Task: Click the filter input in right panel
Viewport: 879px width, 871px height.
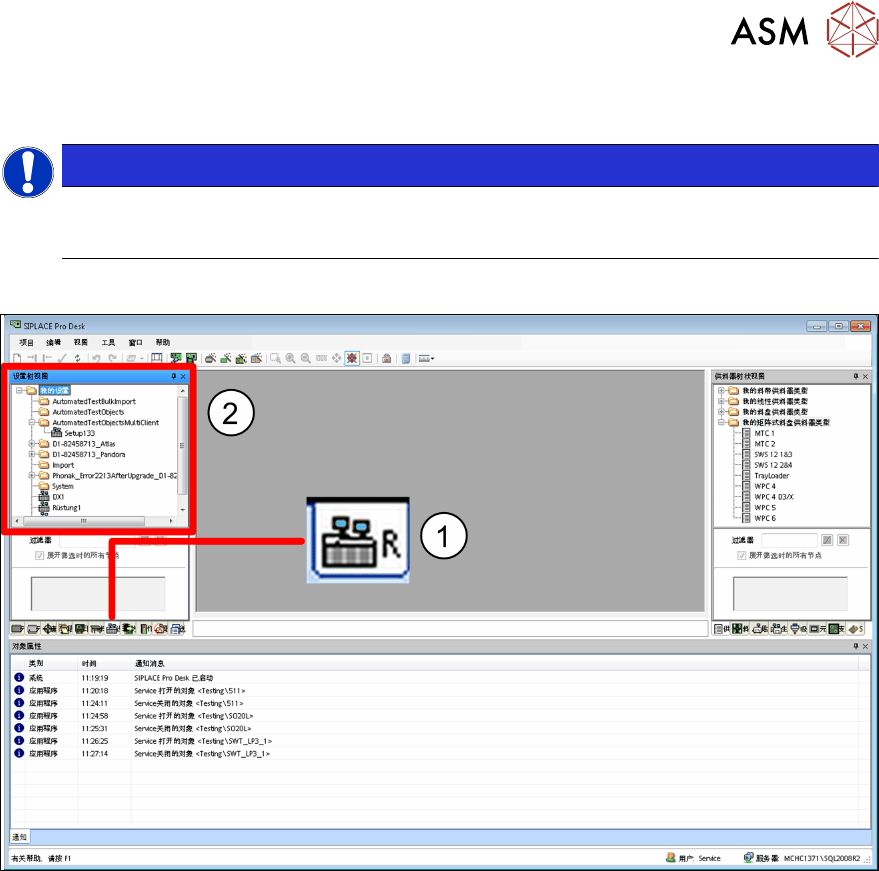Action: pyautogui.click(x=789, y=540)
